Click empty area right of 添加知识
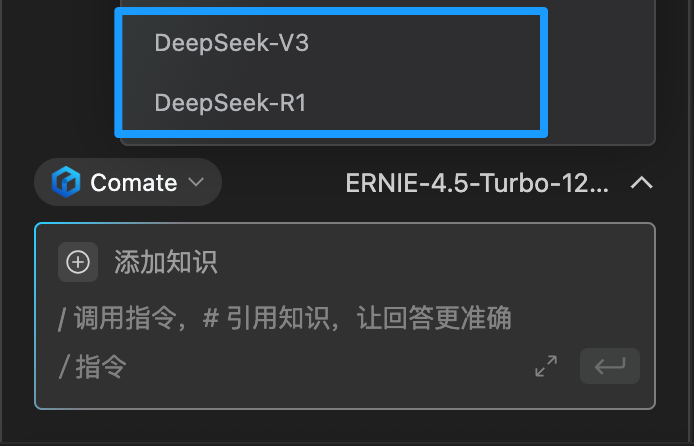Screen dimensions: 694x446 [x=425, y=262]
